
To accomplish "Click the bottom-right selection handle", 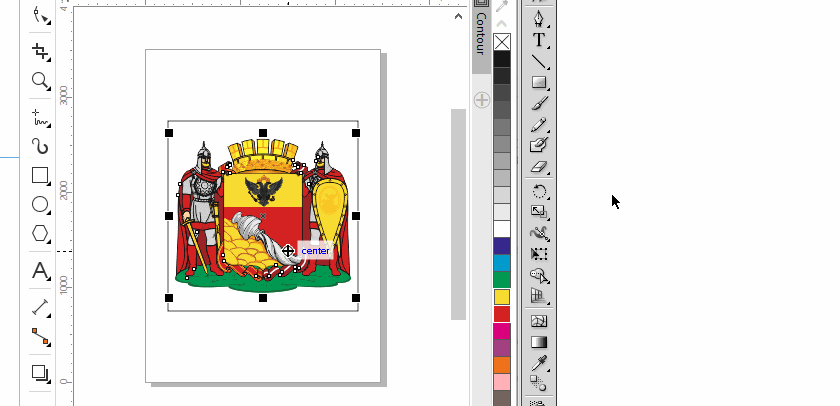I will (356, 298).
